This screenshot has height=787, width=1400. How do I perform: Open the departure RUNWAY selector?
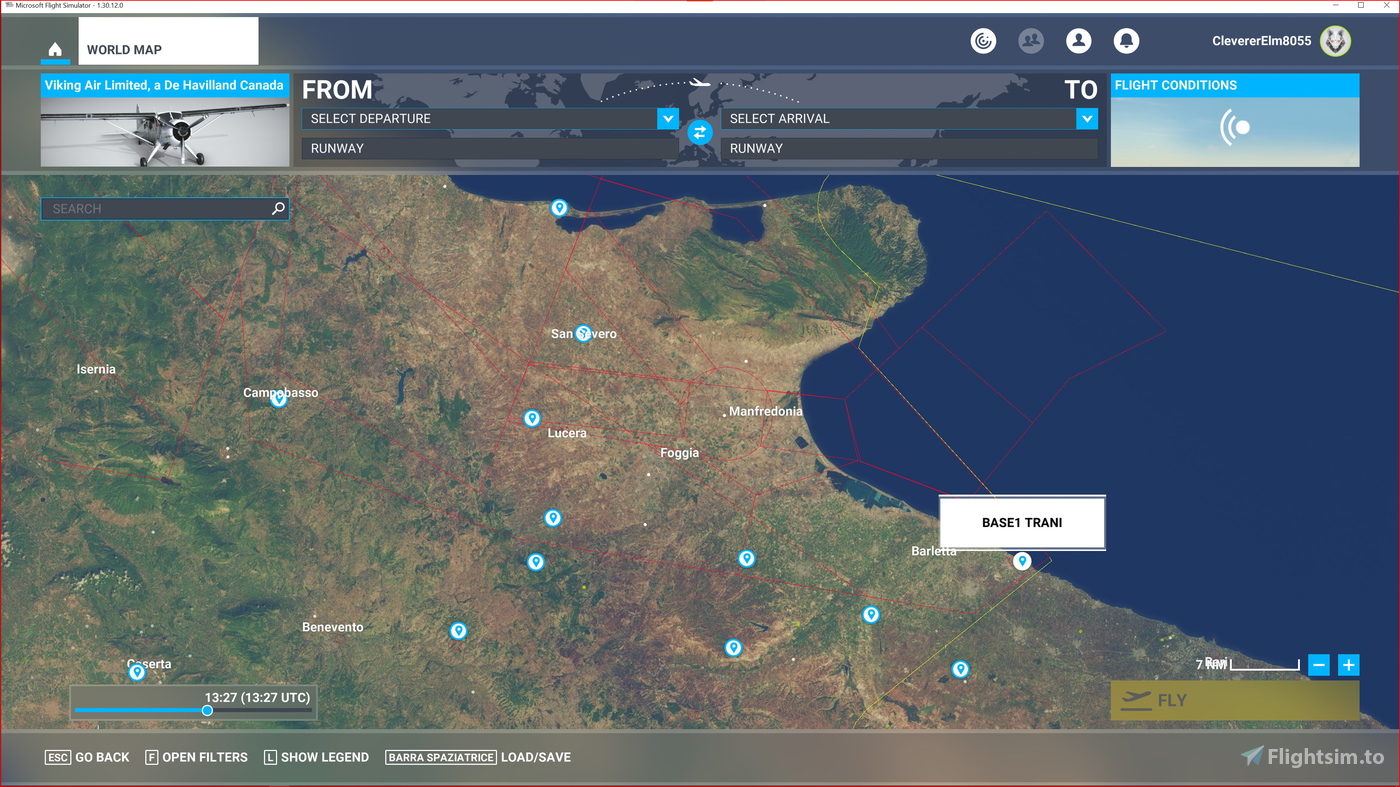pos(488,148)
